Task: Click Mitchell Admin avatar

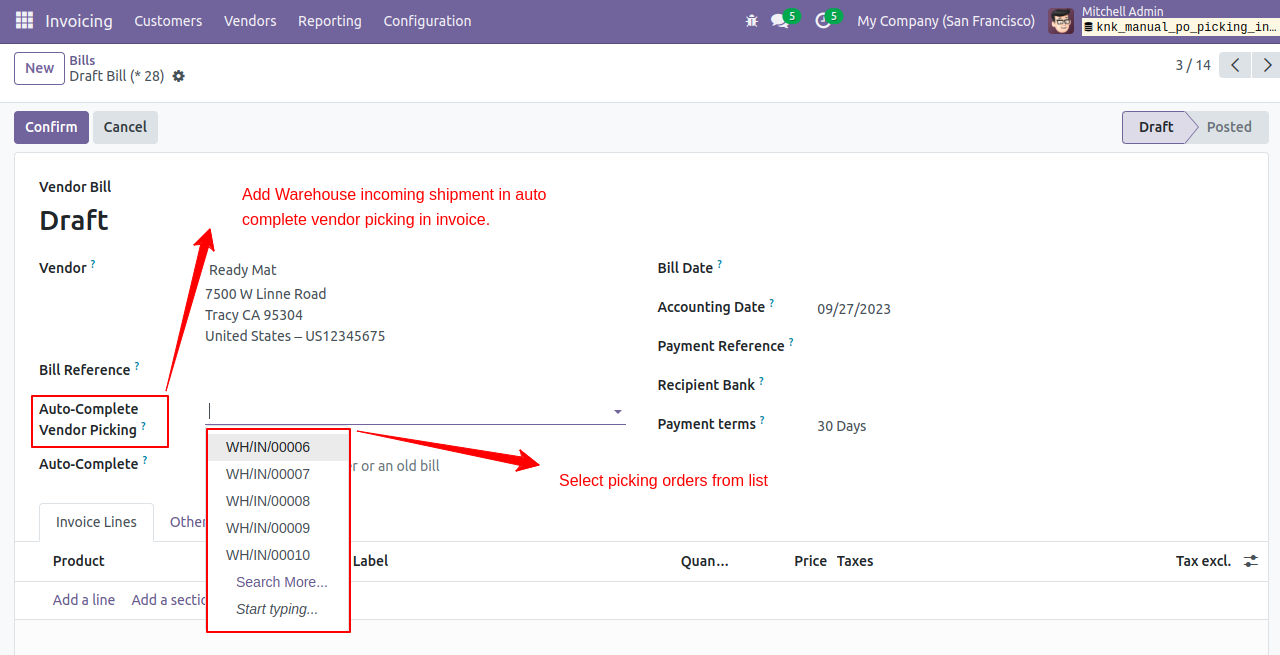Action: [1061, 20]
